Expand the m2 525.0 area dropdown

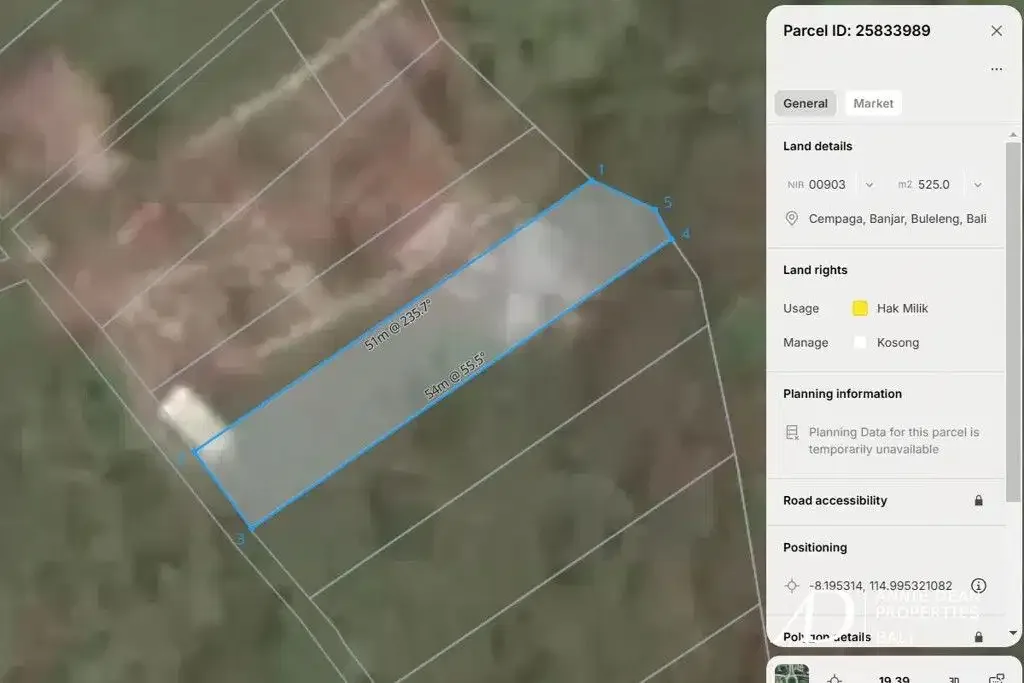click(978, 185)
